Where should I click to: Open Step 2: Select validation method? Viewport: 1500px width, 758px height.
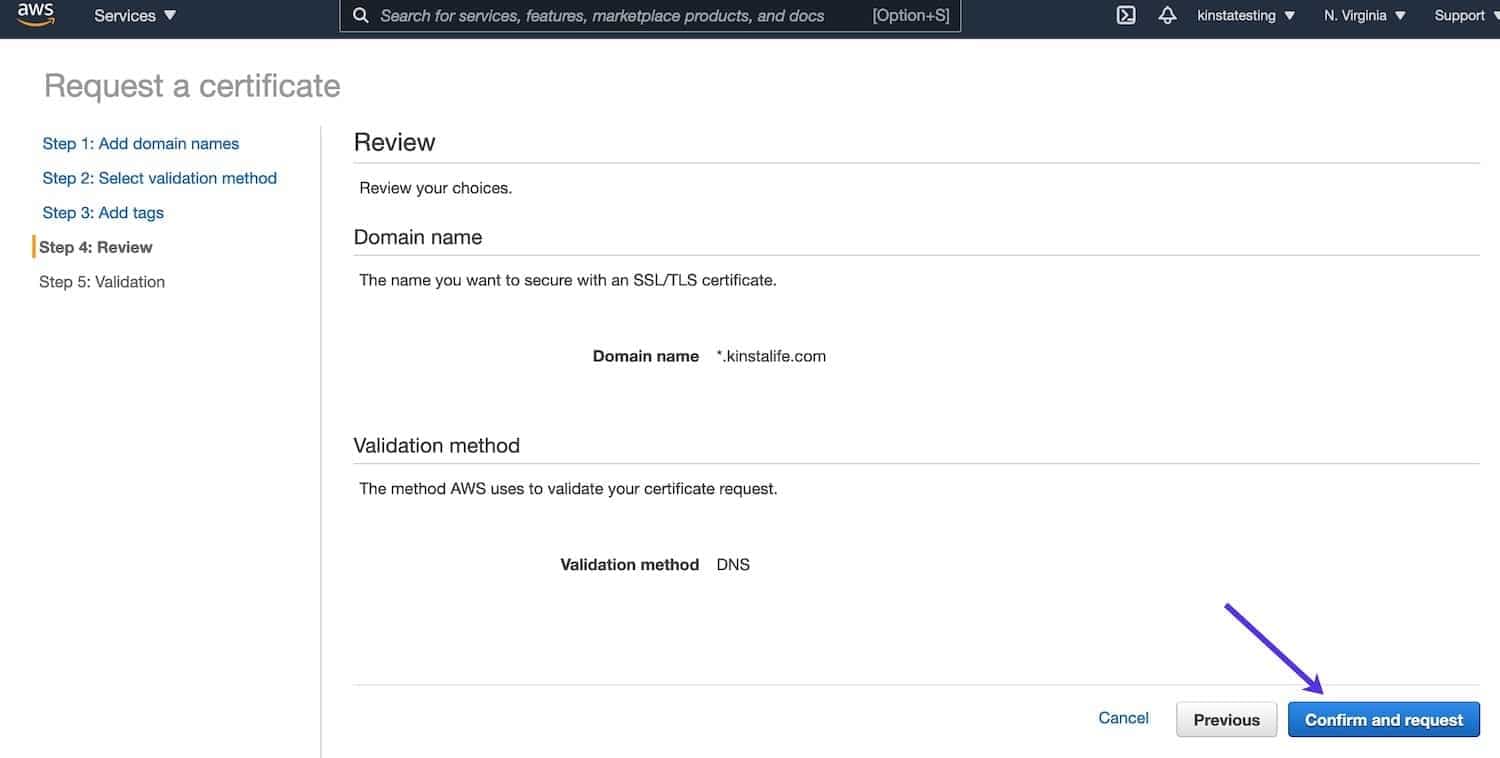click(159, 177)
